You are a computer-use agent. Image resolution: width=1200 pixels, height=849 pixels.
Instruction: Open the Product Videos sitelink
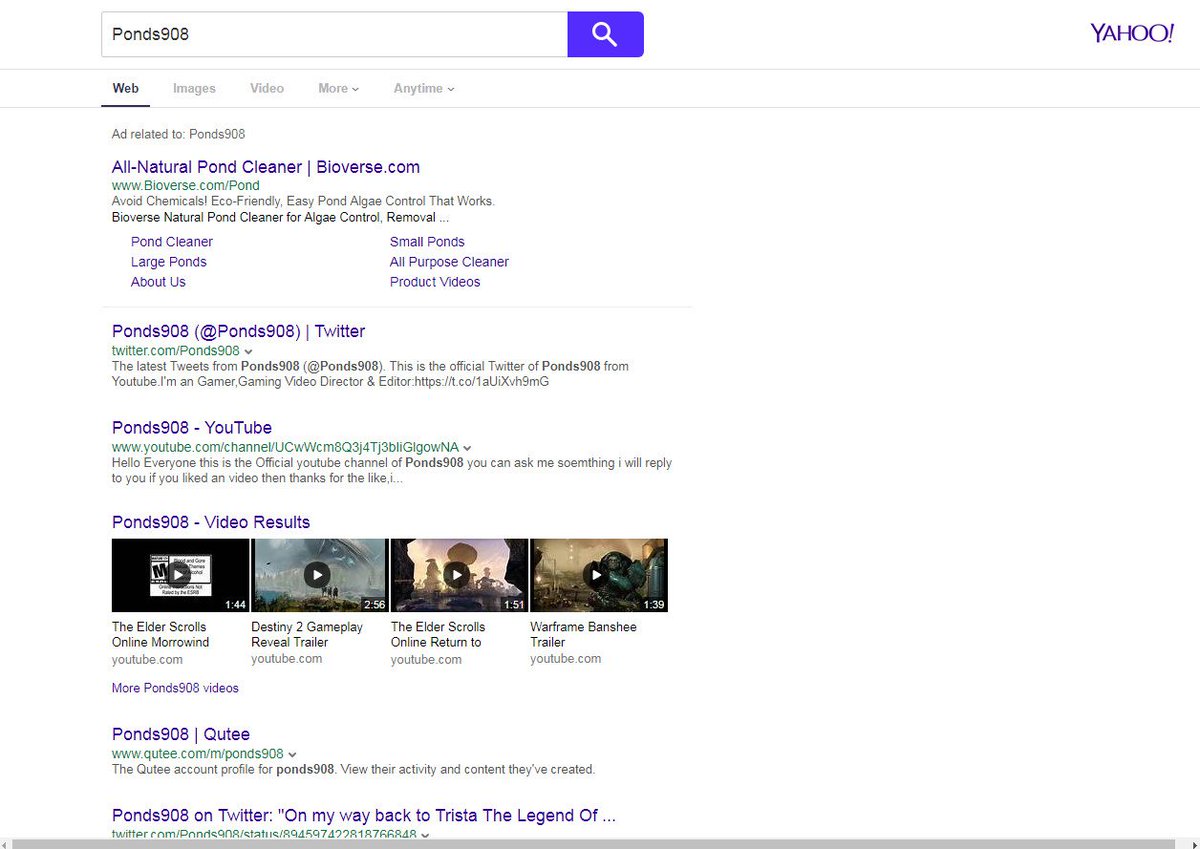click(x=435, y=282)
